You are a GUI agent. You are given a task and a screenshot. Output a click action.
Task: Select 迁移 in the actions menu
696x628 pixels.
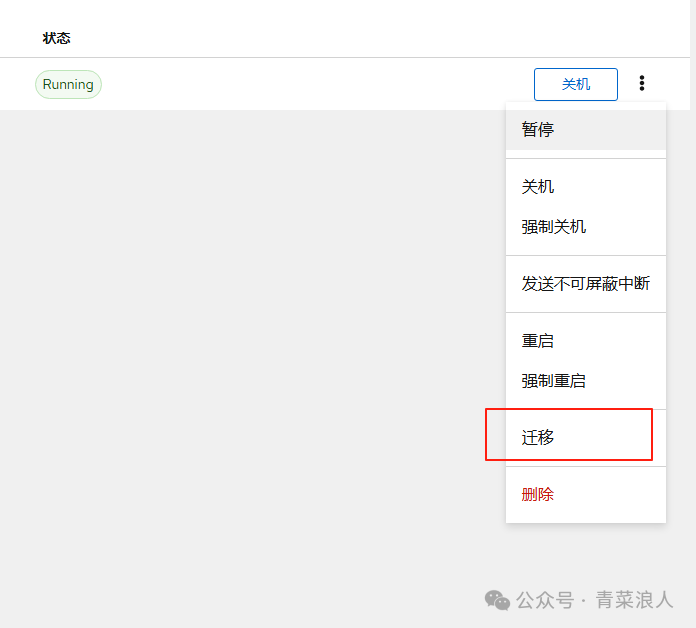tap(585, 438)
